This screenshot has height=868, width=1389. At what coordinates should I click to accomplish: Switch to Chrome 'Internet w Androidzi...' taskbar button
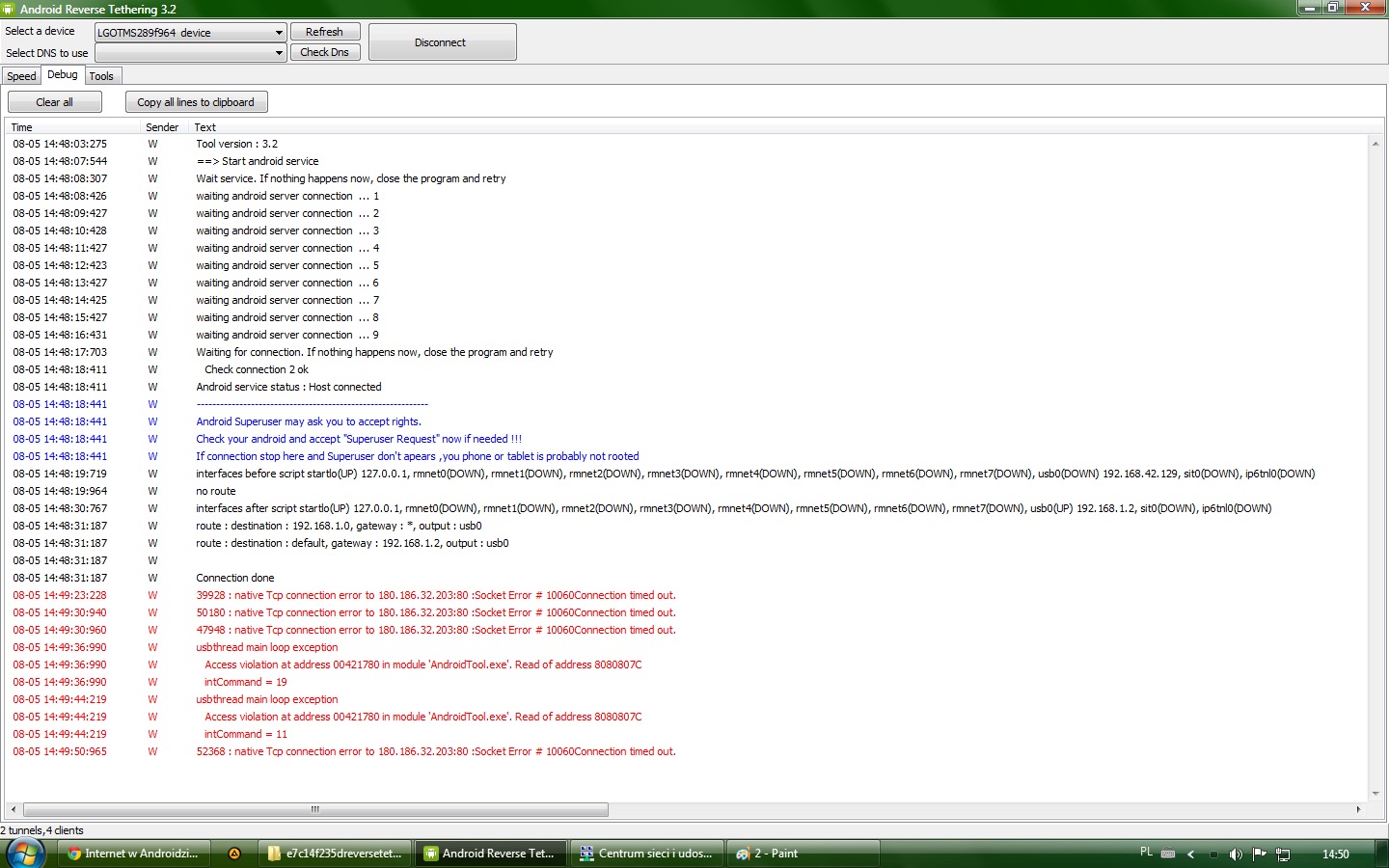[x=132, y=854]
